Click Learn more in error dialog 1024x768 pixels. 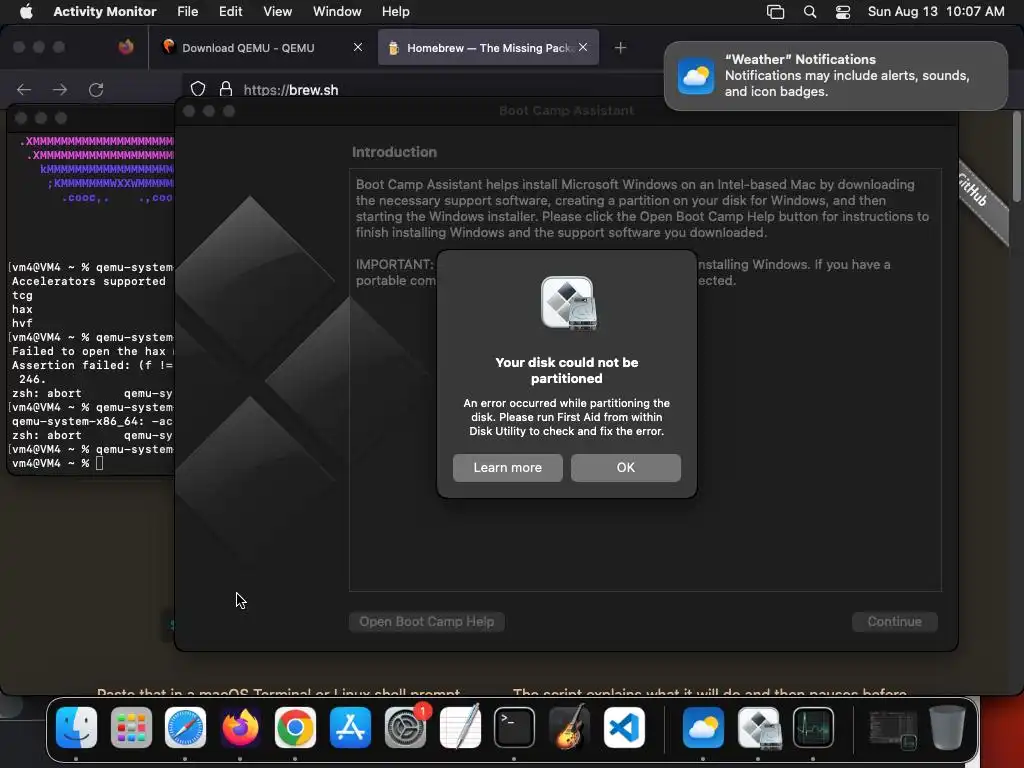507,468
